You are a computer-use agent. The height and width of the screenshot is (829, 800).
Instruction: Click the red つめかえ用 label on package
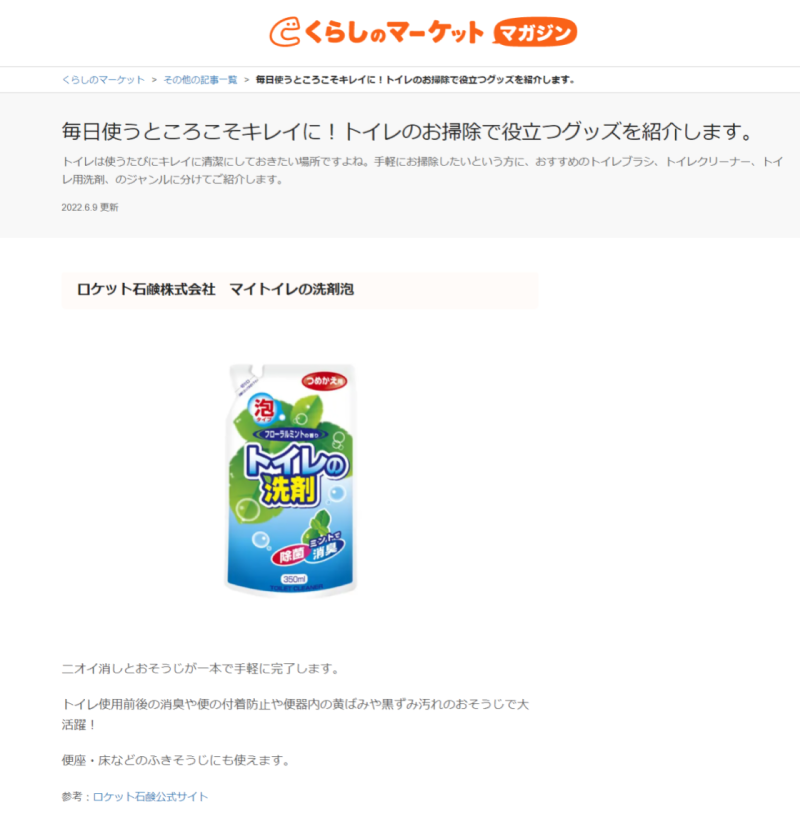tap(324, 381)
